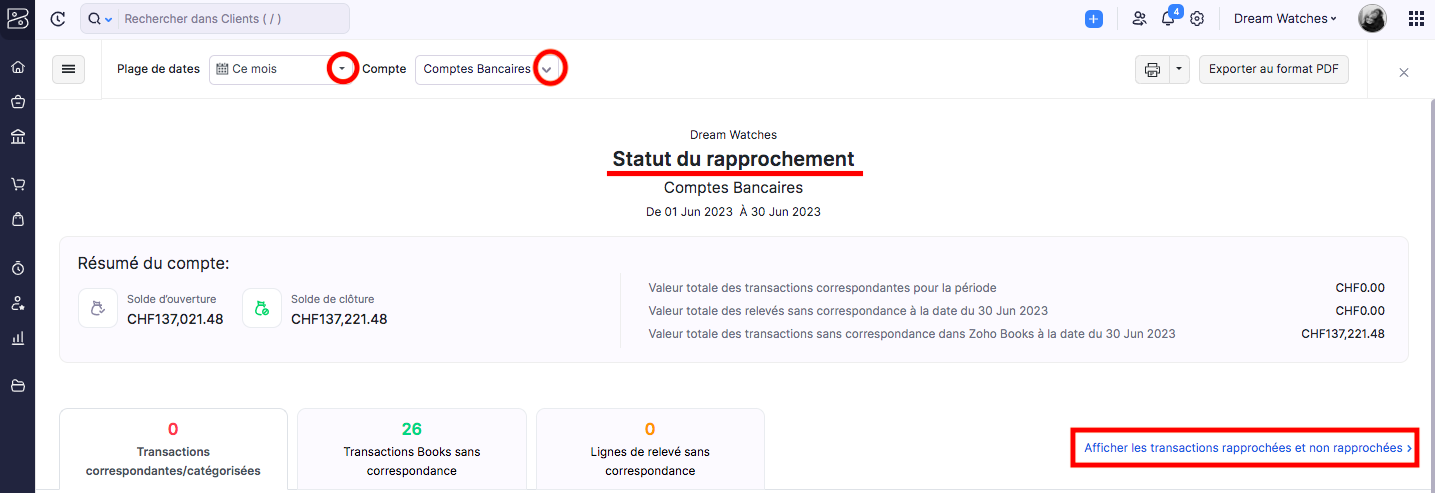Select Lignes de relevé sans correspondance tab

(650, 450)
